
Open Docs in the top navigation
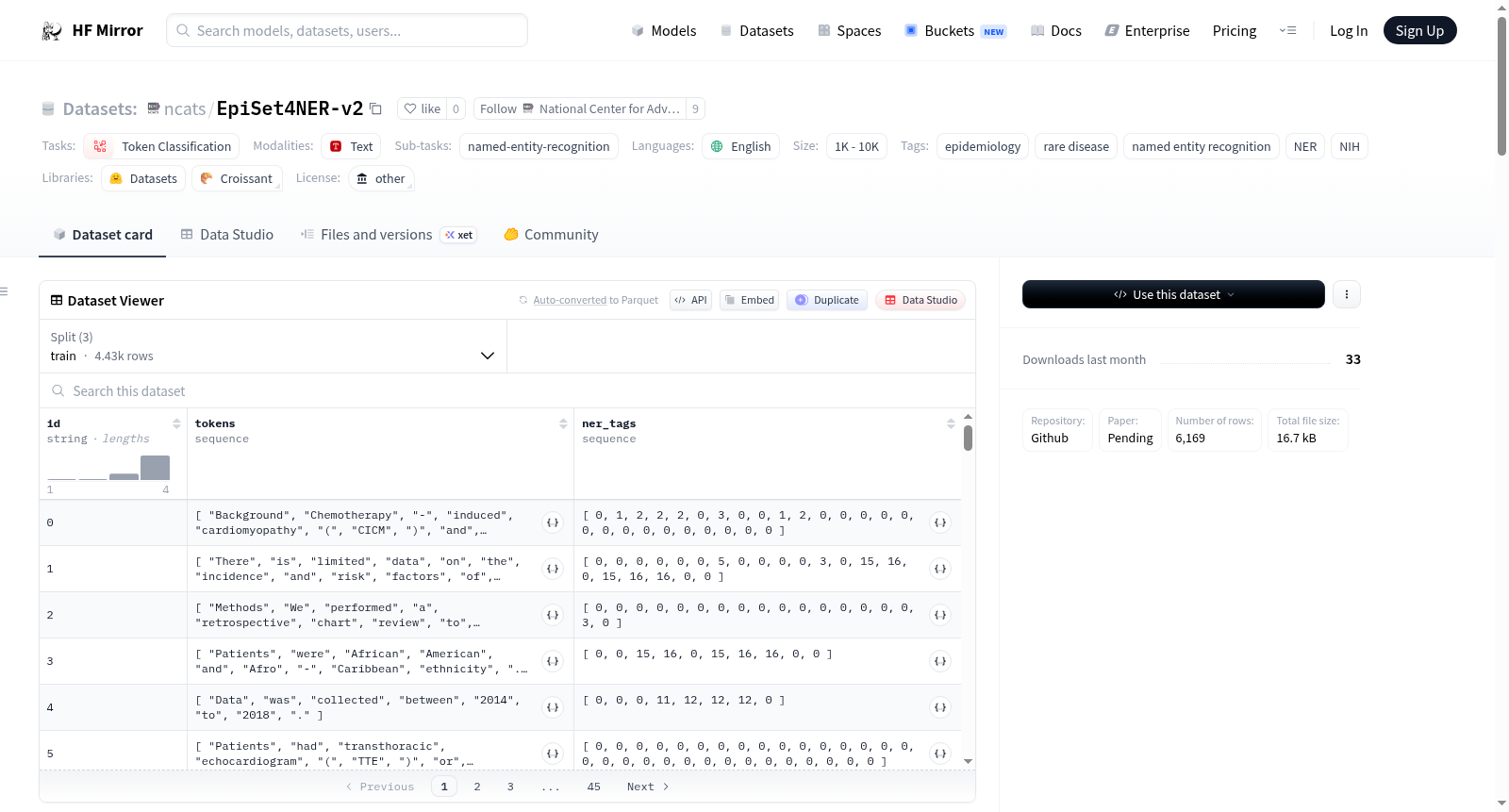(x=1055, y=30)
